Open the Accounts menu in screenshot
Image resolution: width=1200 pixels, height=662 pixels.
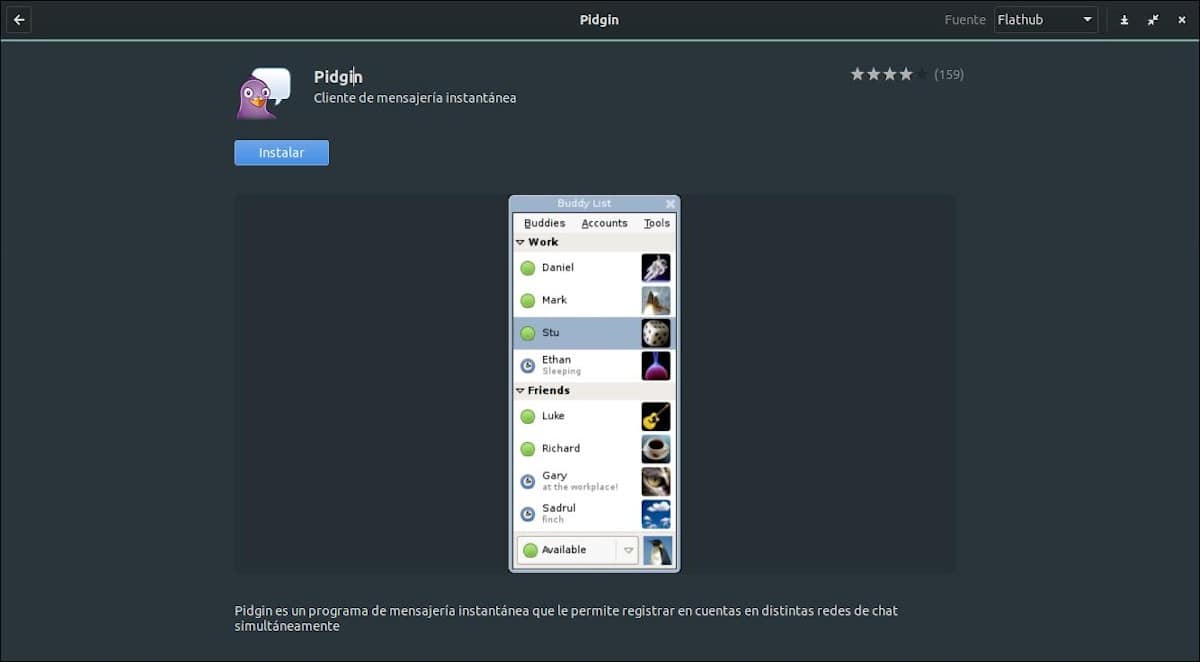pos(604,223)
